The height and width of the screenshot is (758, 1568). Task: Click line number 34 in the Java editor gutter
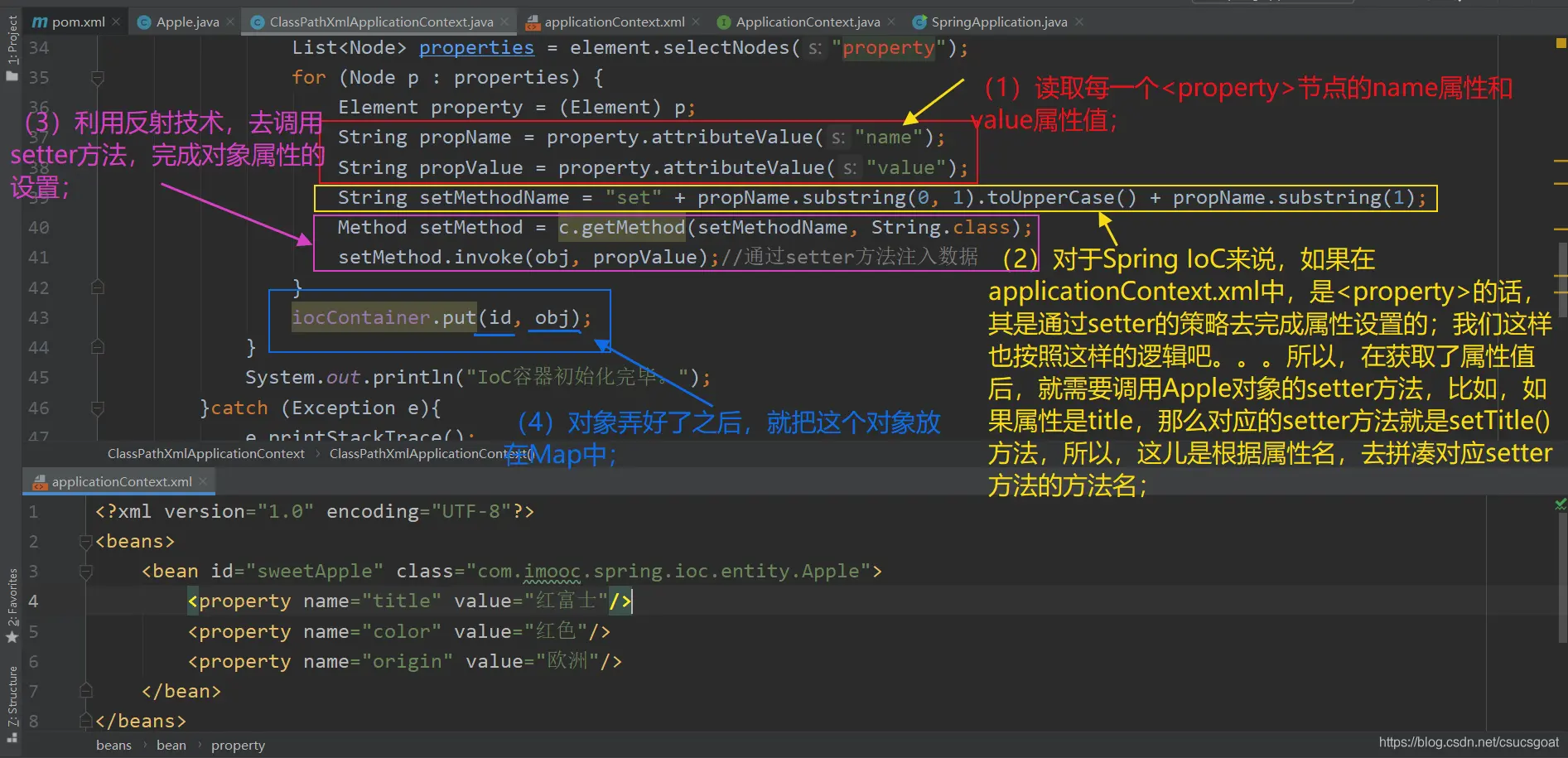pos(39,48)
